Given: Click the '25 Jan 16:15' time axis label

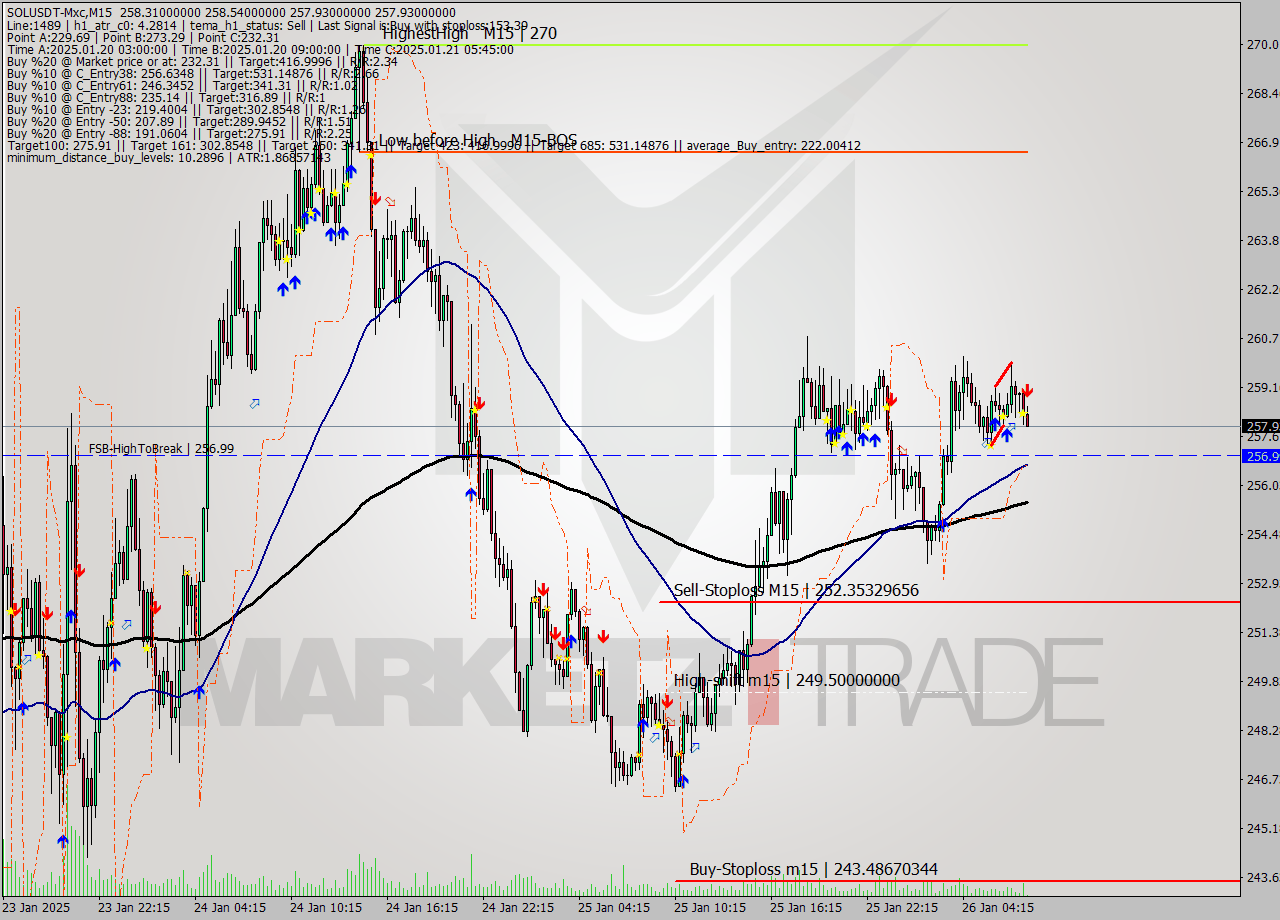Looking at the screenshot, I should click(806, 908).
